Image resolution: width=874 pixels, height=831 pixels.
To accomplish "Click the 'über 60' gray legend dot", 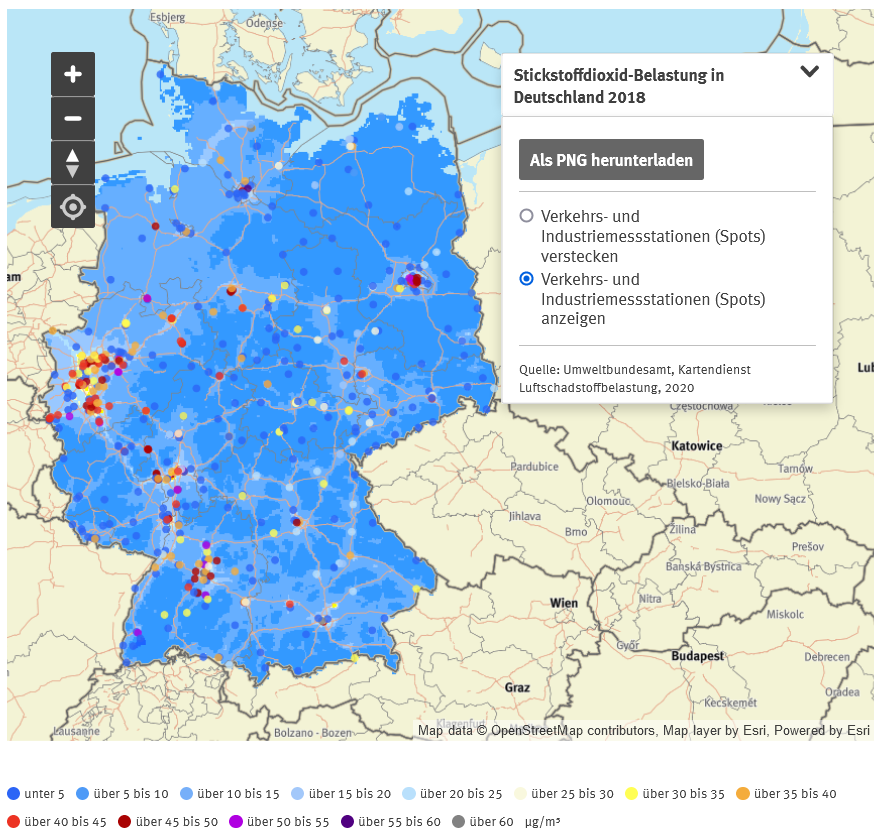I will [x=459, y=822].
